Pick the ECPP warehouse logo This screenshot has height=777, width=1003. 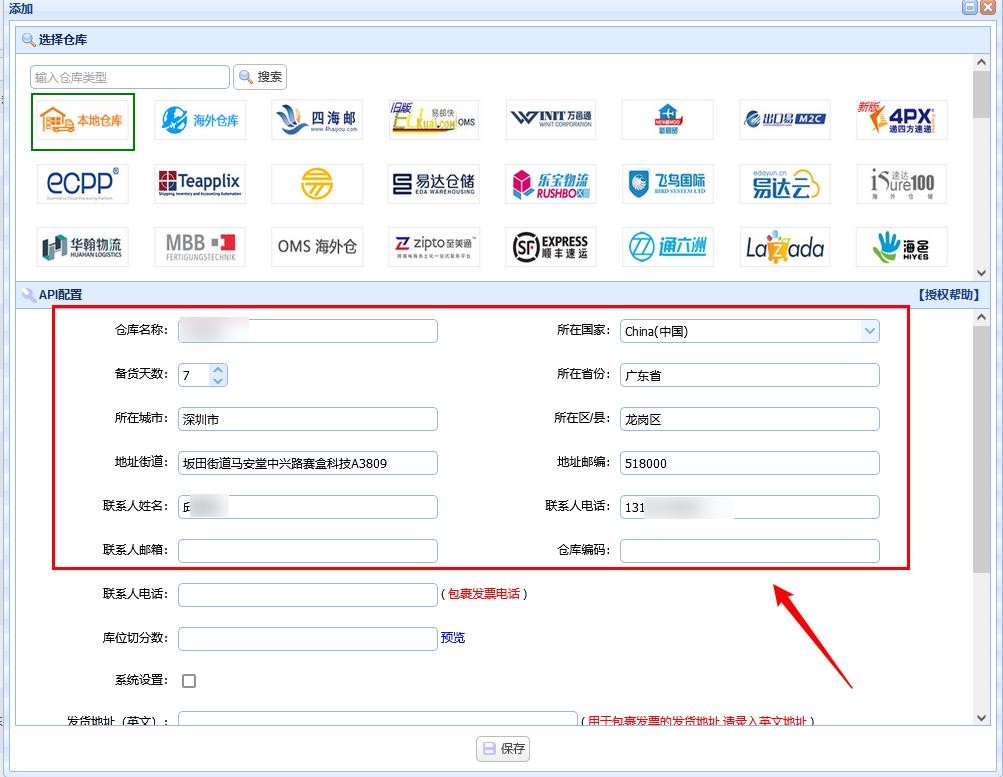point(83,184)
